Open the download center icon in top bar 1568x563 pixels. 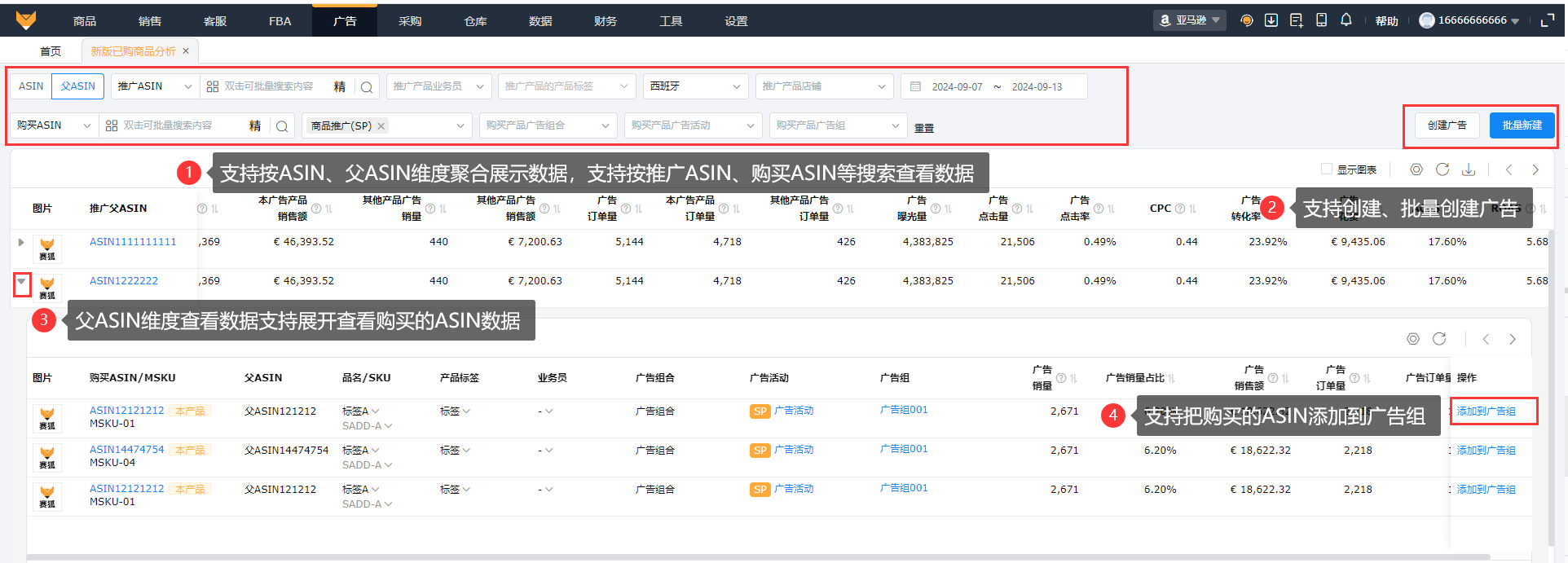pyautogui.click(x=1271, y=20)
